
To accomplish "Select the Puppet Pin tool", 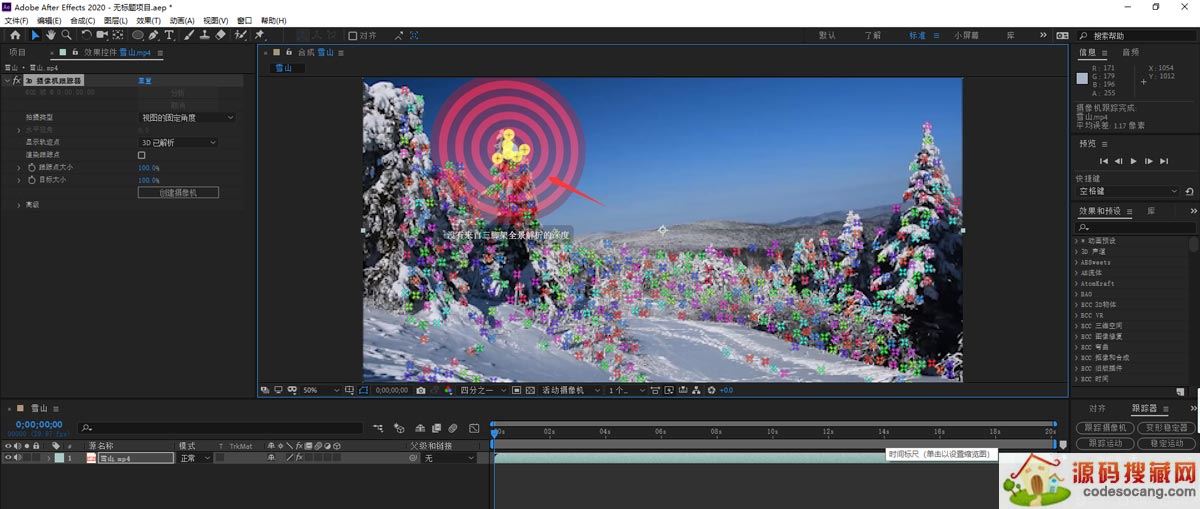I will [260, 35].
